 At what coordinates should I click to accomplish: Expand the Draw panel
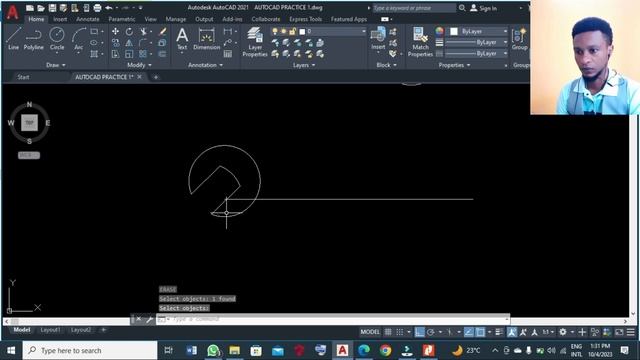point(56,65)
